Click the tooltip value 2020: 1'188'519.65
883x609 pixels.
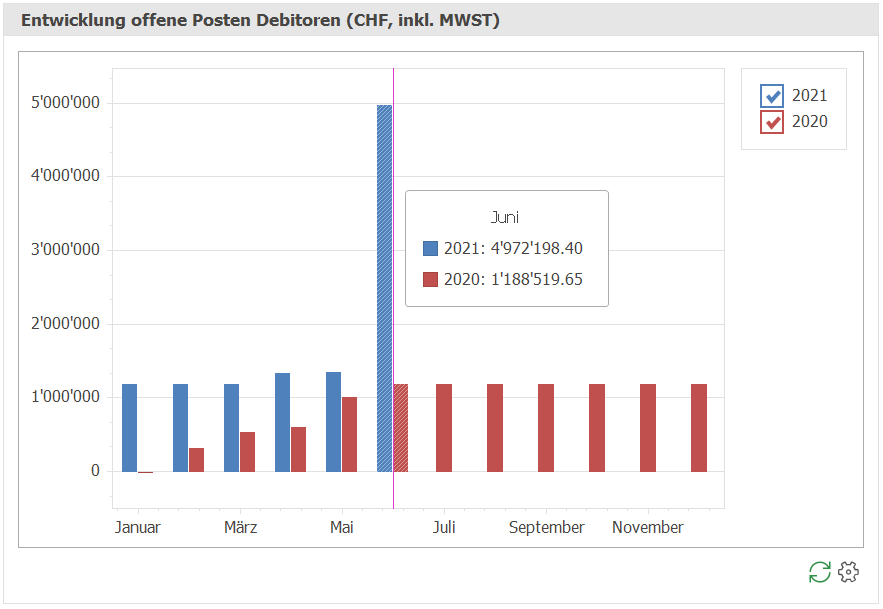(513, 279)
